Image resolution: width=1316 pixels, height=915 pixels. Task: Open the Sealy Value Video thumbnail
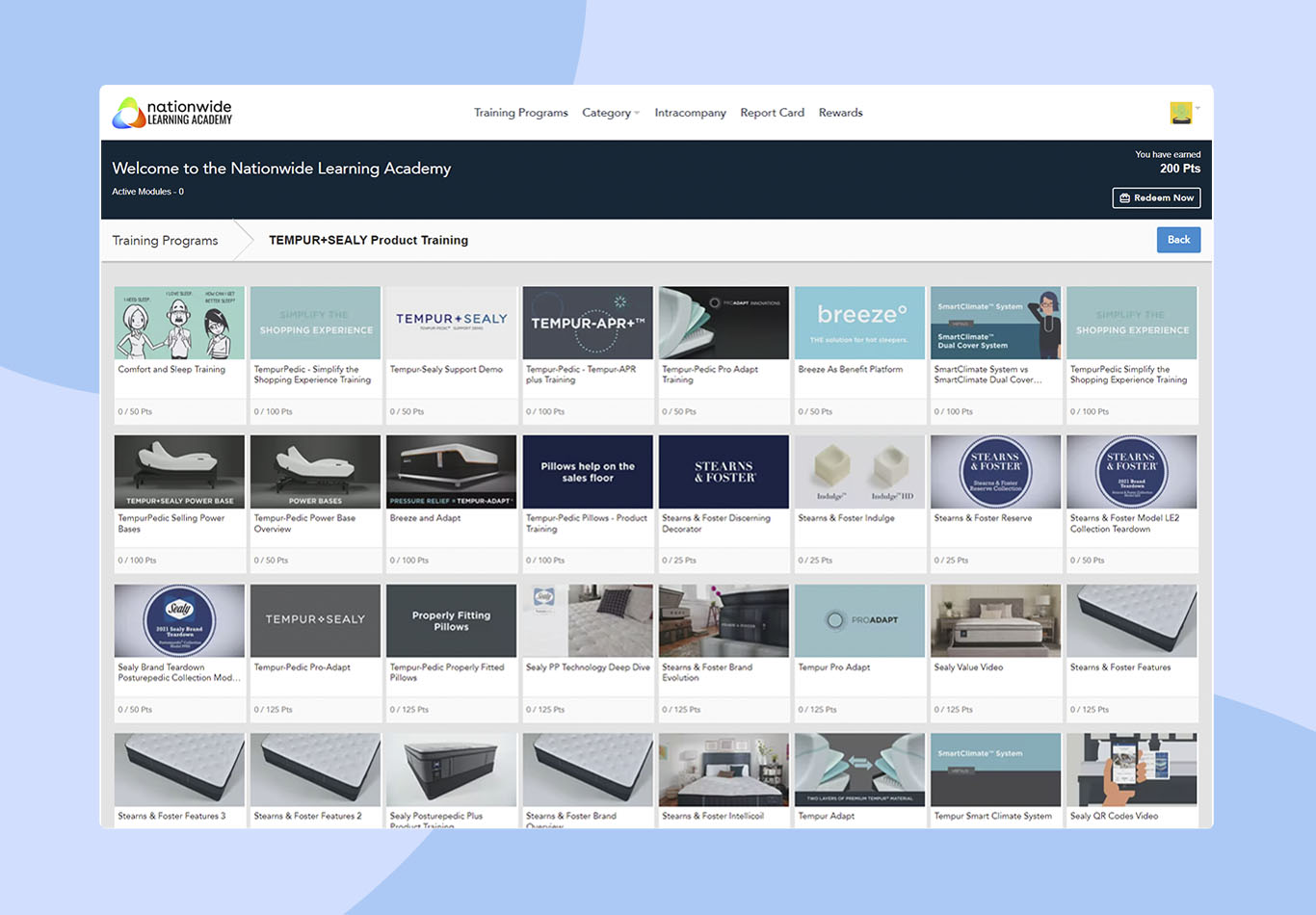[x=995, y=620]
